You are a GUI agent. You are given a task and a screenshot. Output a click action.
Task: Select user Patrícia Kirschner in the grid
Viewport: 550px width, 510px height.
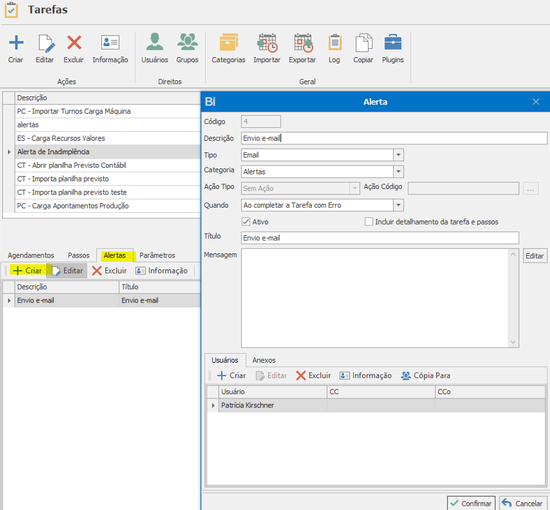(x=273, y=405)
